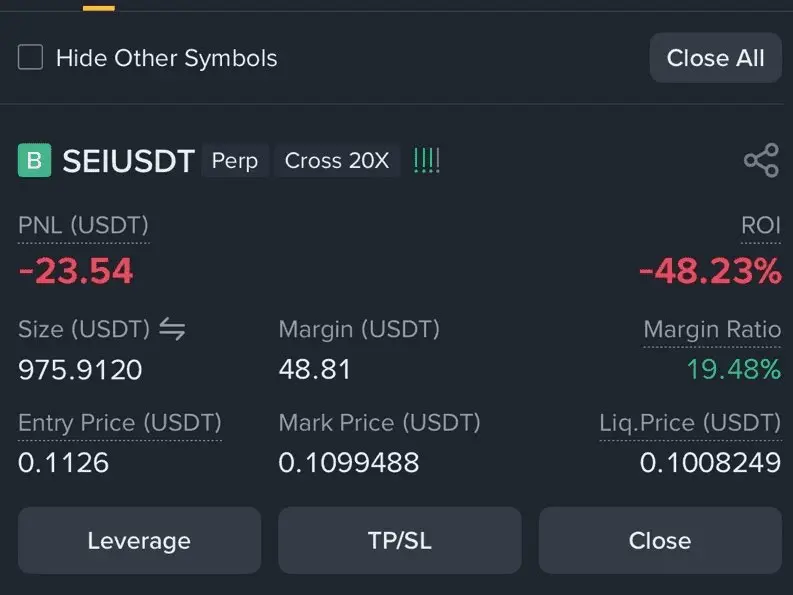Image resolution: width=793 pixels, height=595 pixels.
Task: Tap the Margin Ratio label
Action: pyautogui.click(x=712, y=329)
